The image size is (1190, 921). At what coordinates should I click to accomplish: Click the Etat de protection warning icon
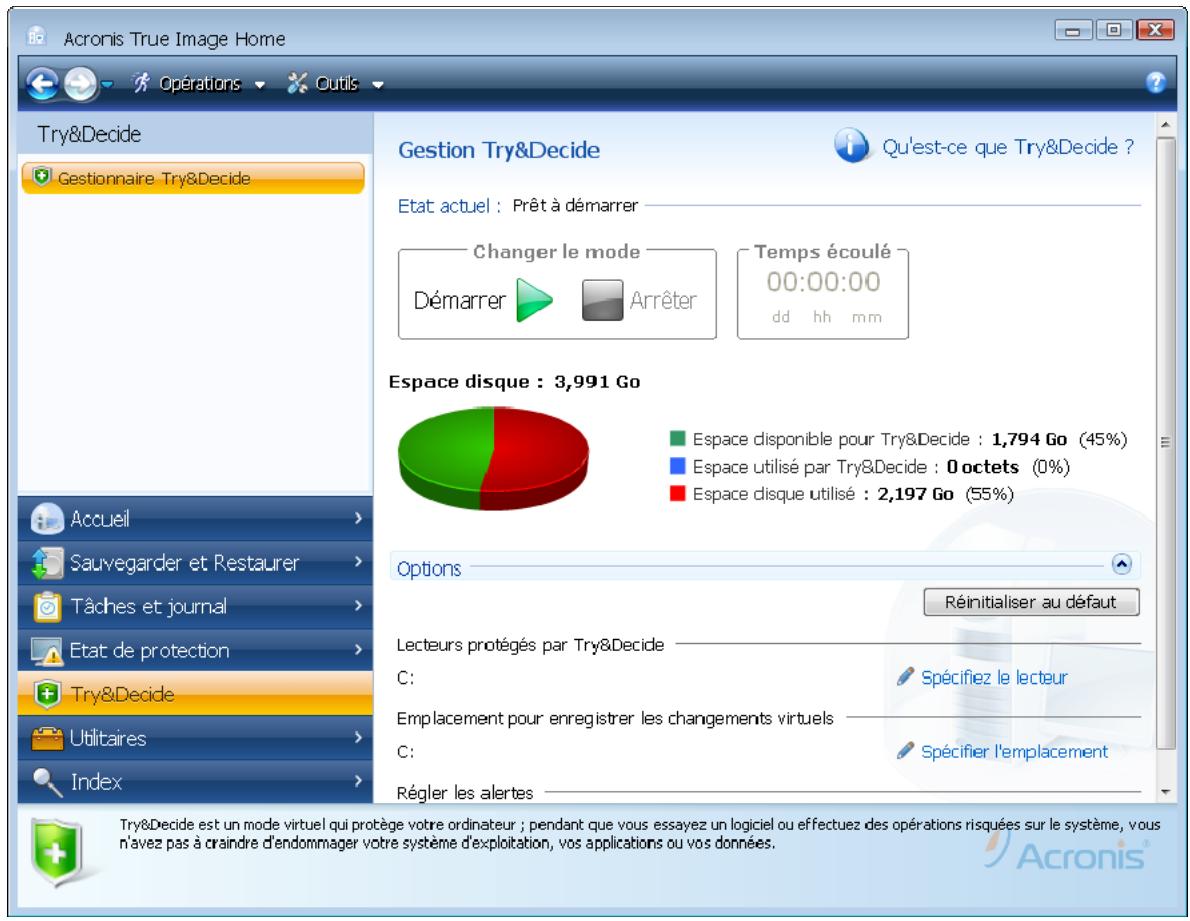point(47,651)
